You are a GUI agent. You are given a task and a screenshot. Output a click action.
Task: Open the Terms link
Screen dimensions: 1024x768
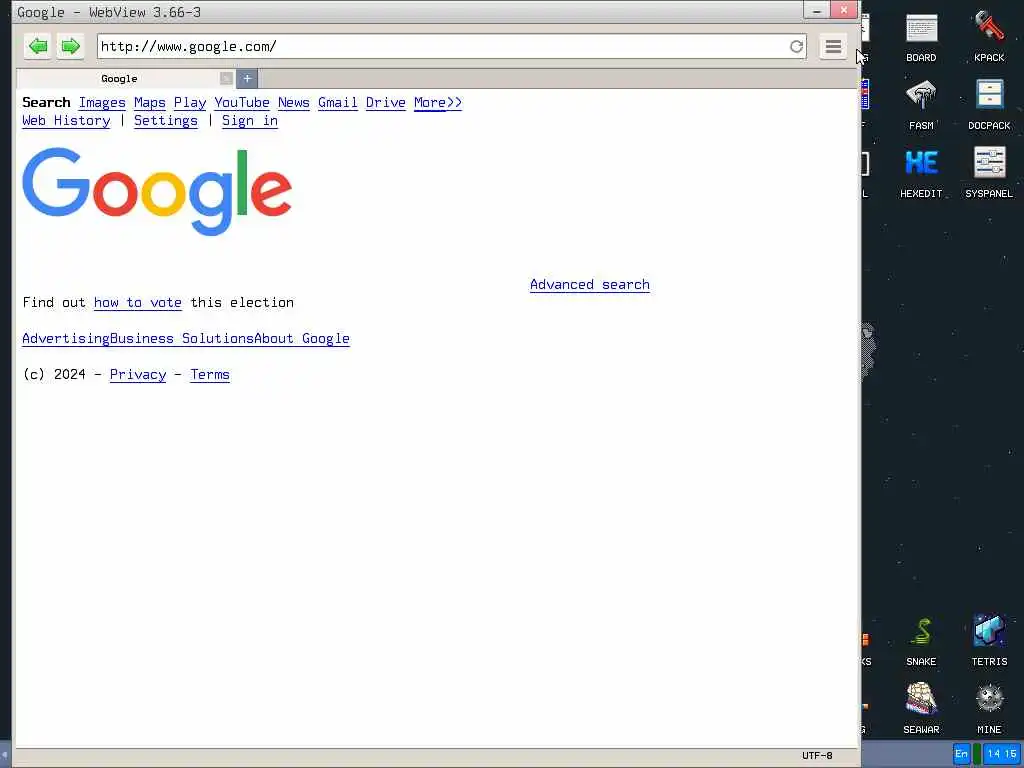coord(210,375)
